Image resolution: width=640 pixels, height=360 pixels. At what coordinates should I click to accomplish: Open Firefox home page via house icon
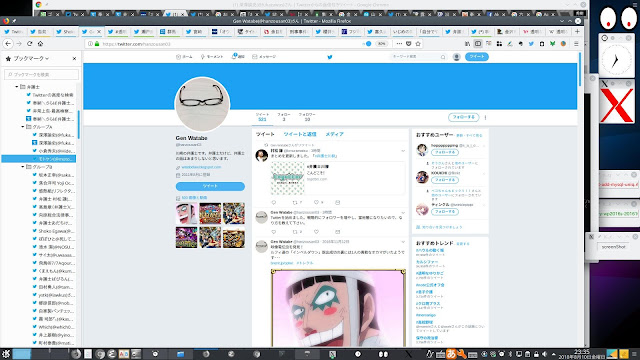40,44
